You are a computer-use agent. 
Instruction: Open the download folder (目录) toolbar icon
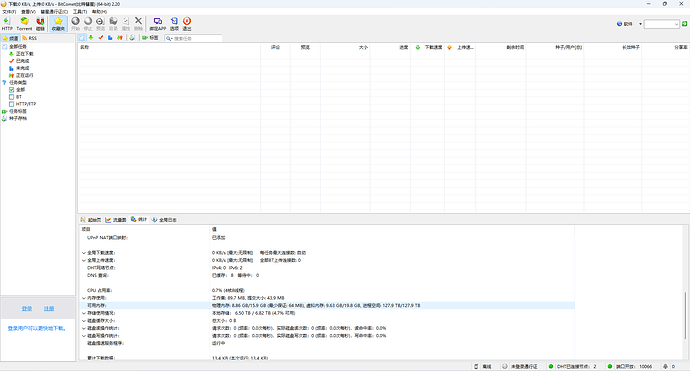[x=113, y=24]
